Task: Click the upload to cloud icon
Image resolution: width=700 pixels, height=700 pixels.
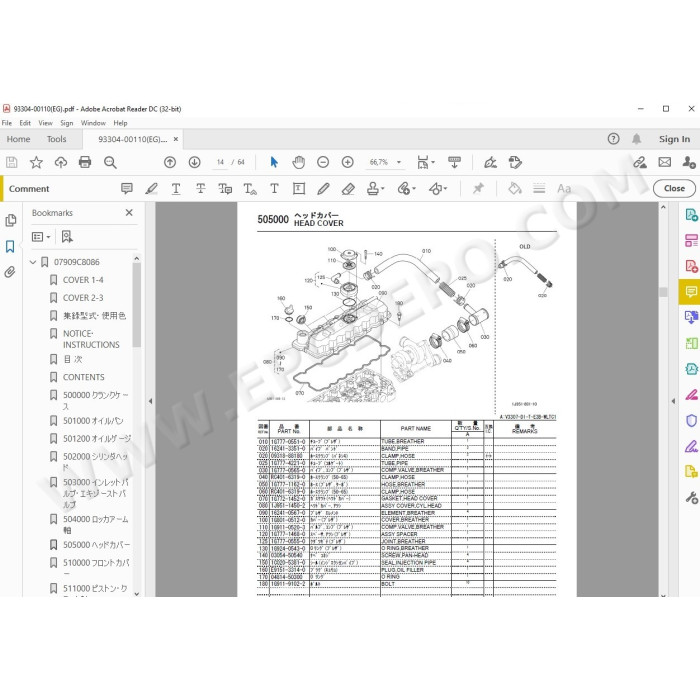Action: click(x=61, y=162)
